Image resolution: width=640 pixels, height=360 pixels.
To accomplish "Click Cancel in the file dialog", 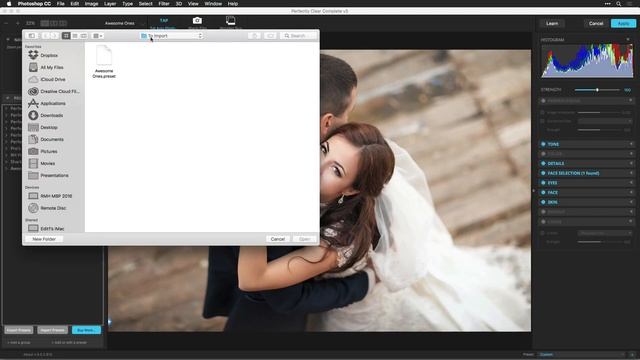I will pos(278,239).
